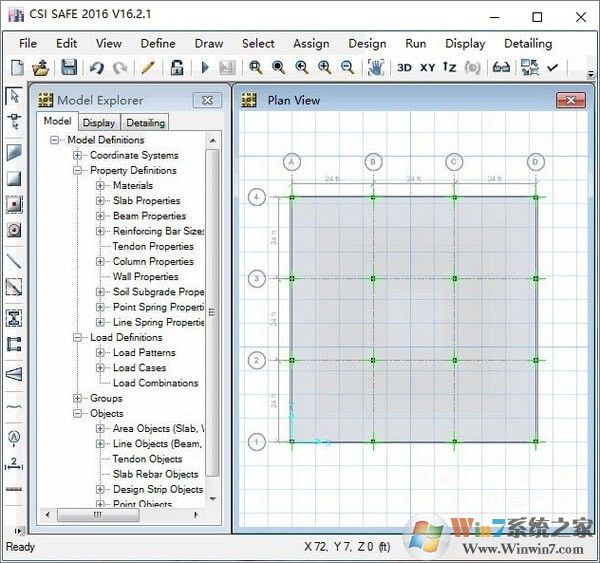Select Slab Rebar Objects tree item

156,474
